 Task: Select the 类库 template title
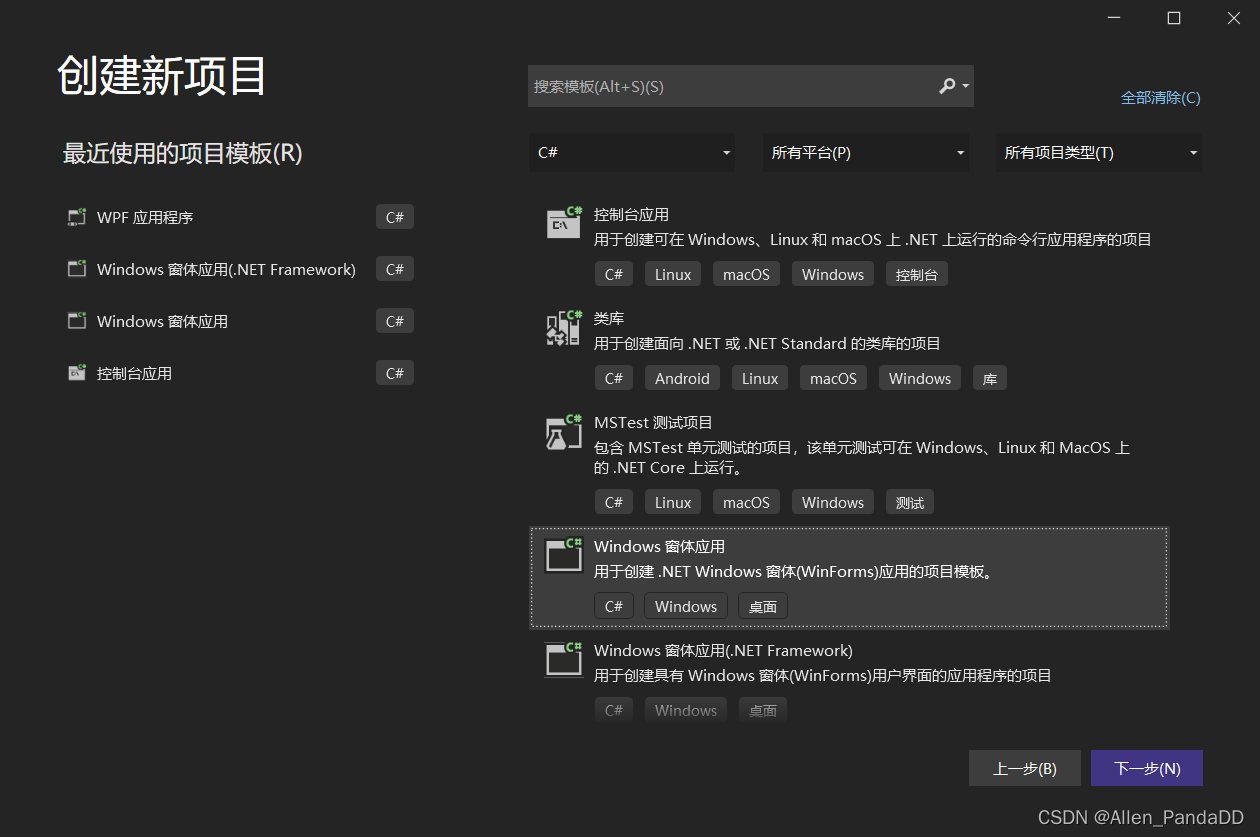tap(609, 318)
